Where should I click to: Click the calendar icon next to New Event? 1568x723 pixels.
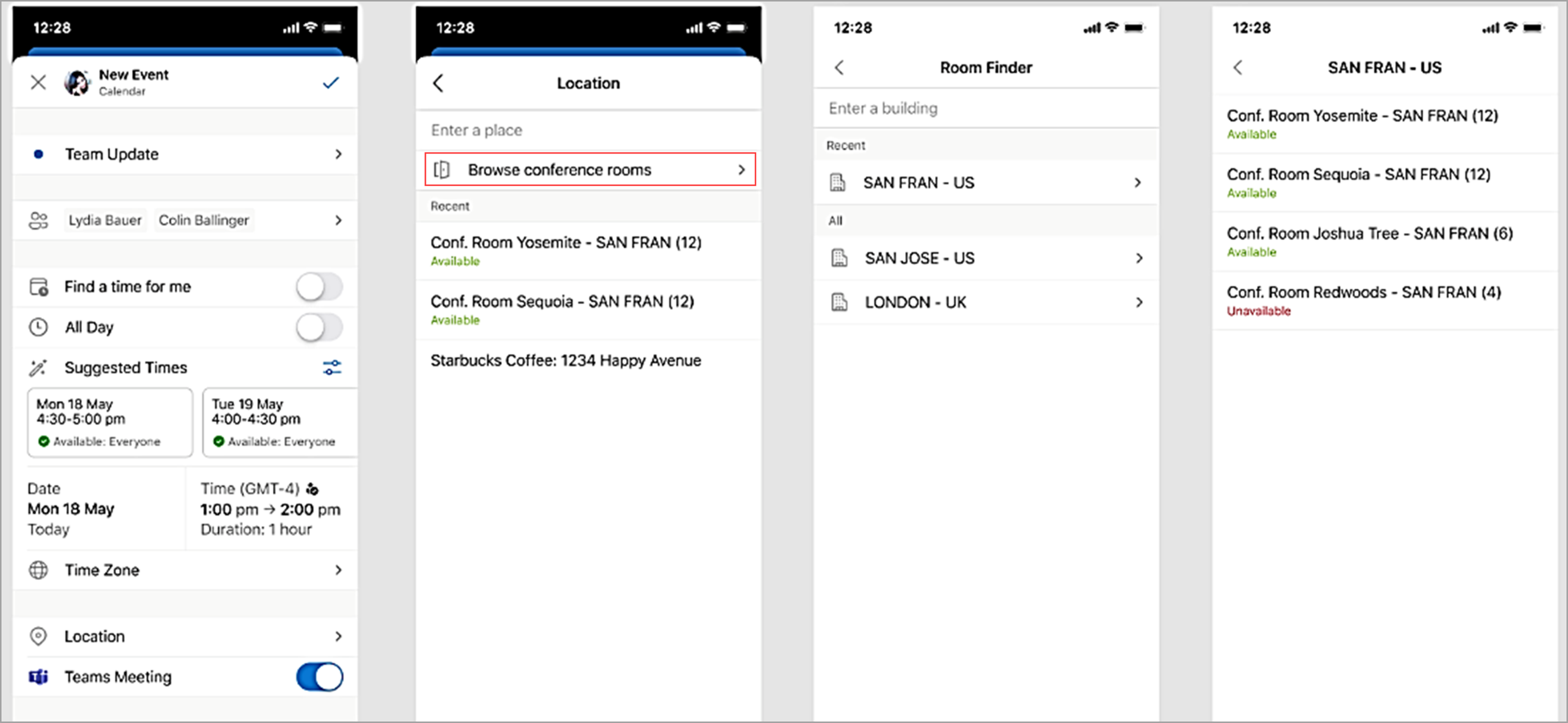pyautogui.click(x=80, y=82)
